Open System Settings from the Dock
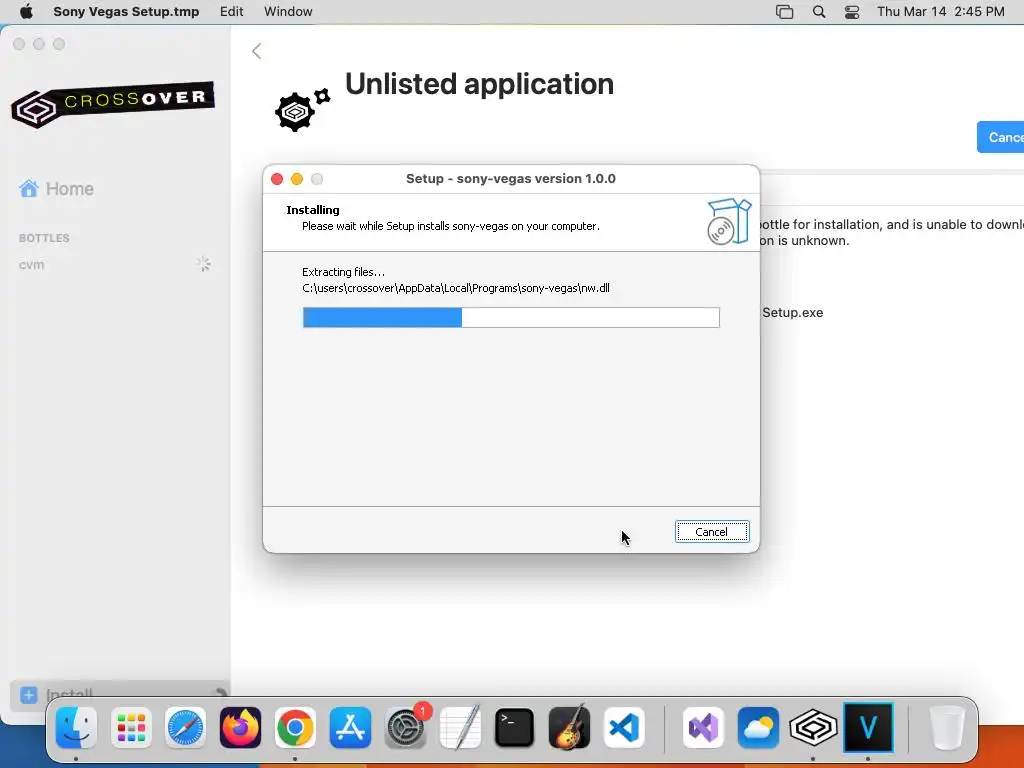 405,728
